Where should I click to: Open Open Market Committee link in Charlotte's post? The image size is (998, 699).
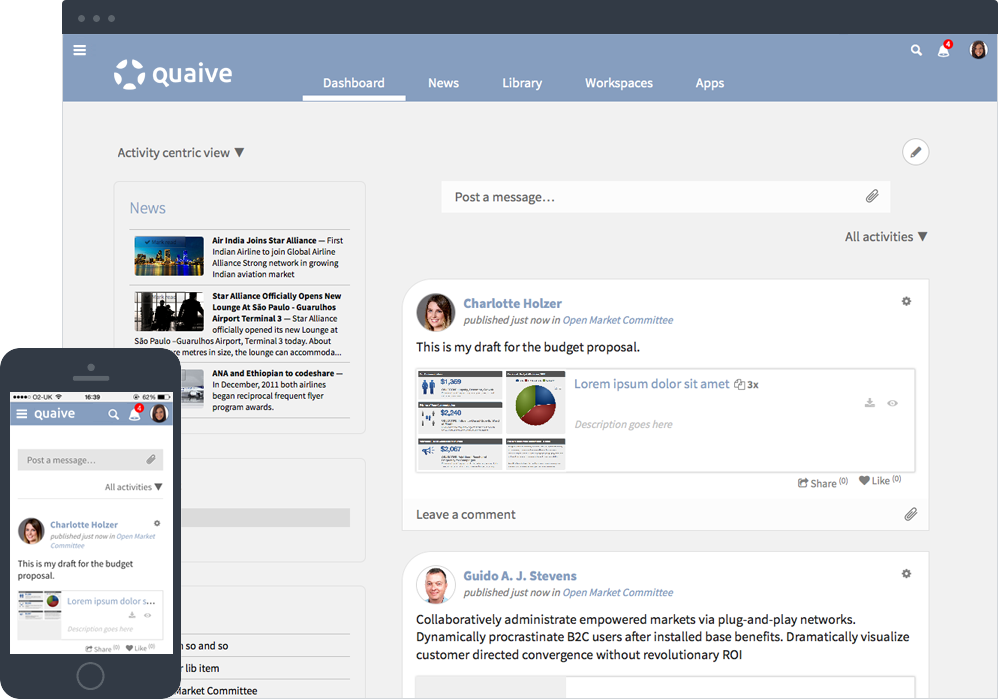pos(617,320)
